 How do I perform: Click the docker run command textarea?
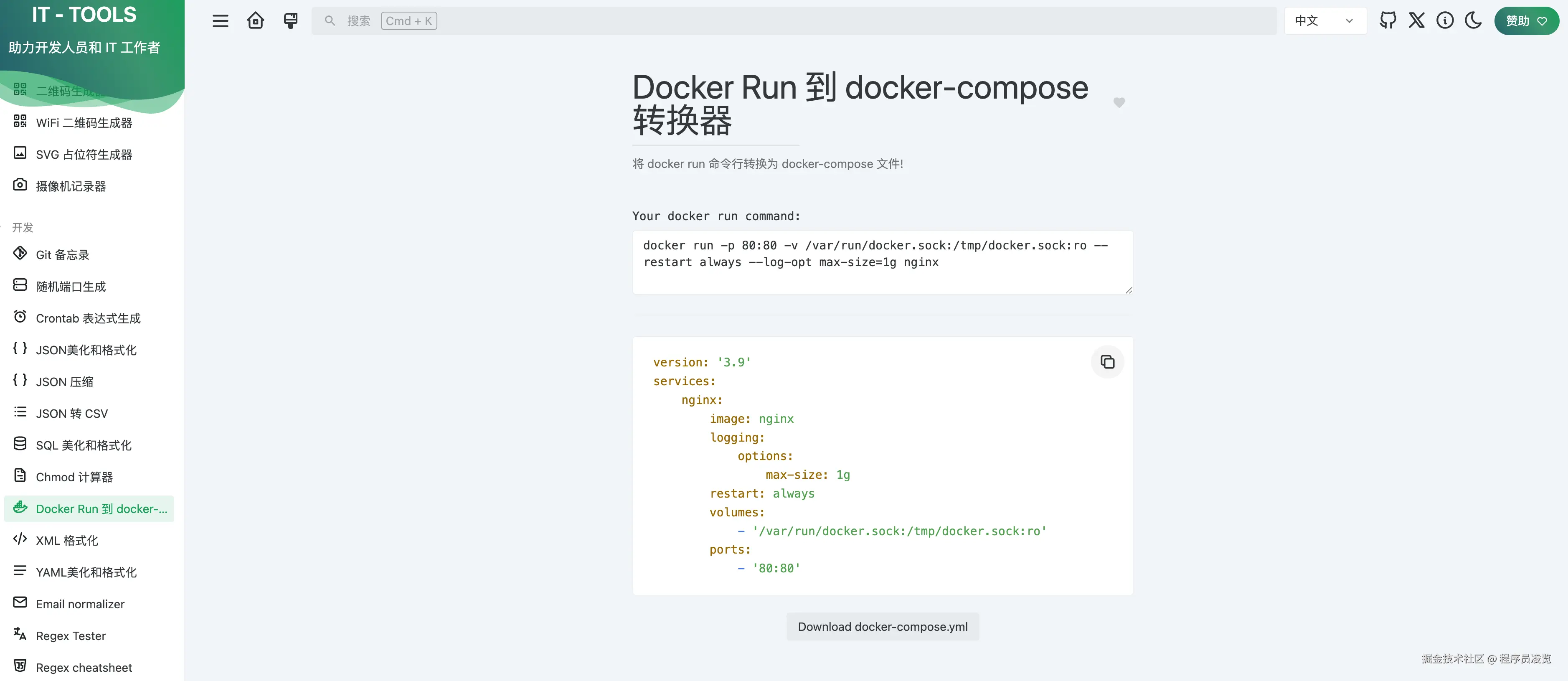pyautogui.click(x=881, y=262)
